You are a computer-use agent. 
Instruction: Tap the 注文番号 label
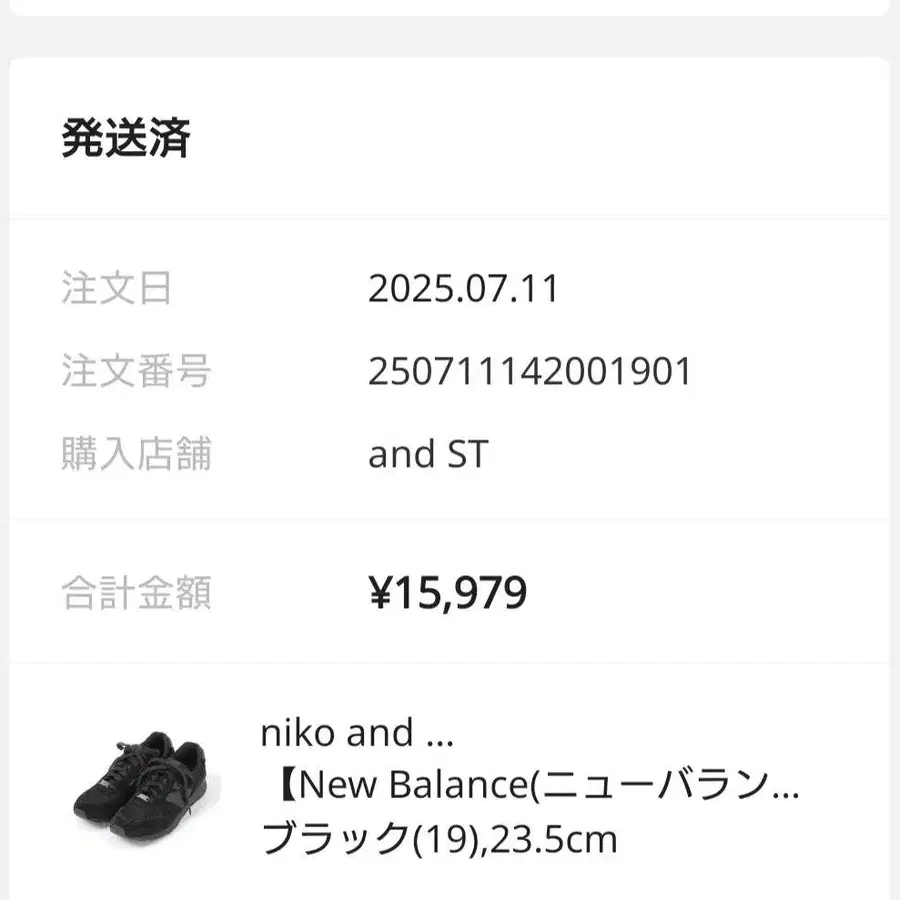click(x=136, y=372)
